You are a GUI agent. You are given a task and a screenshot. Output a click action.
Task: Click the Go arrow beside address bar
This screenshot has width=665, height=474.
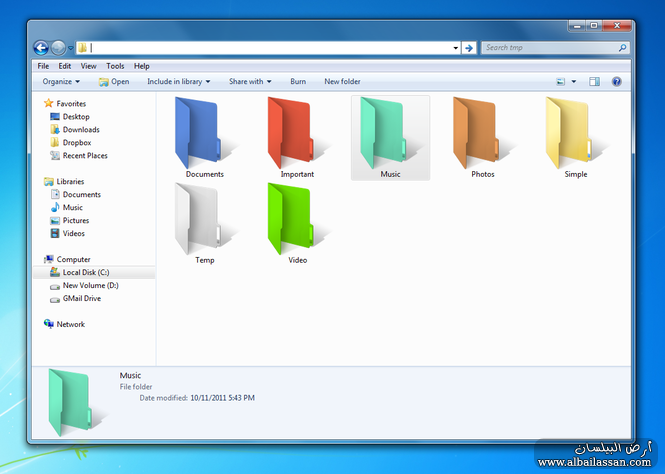469,48
